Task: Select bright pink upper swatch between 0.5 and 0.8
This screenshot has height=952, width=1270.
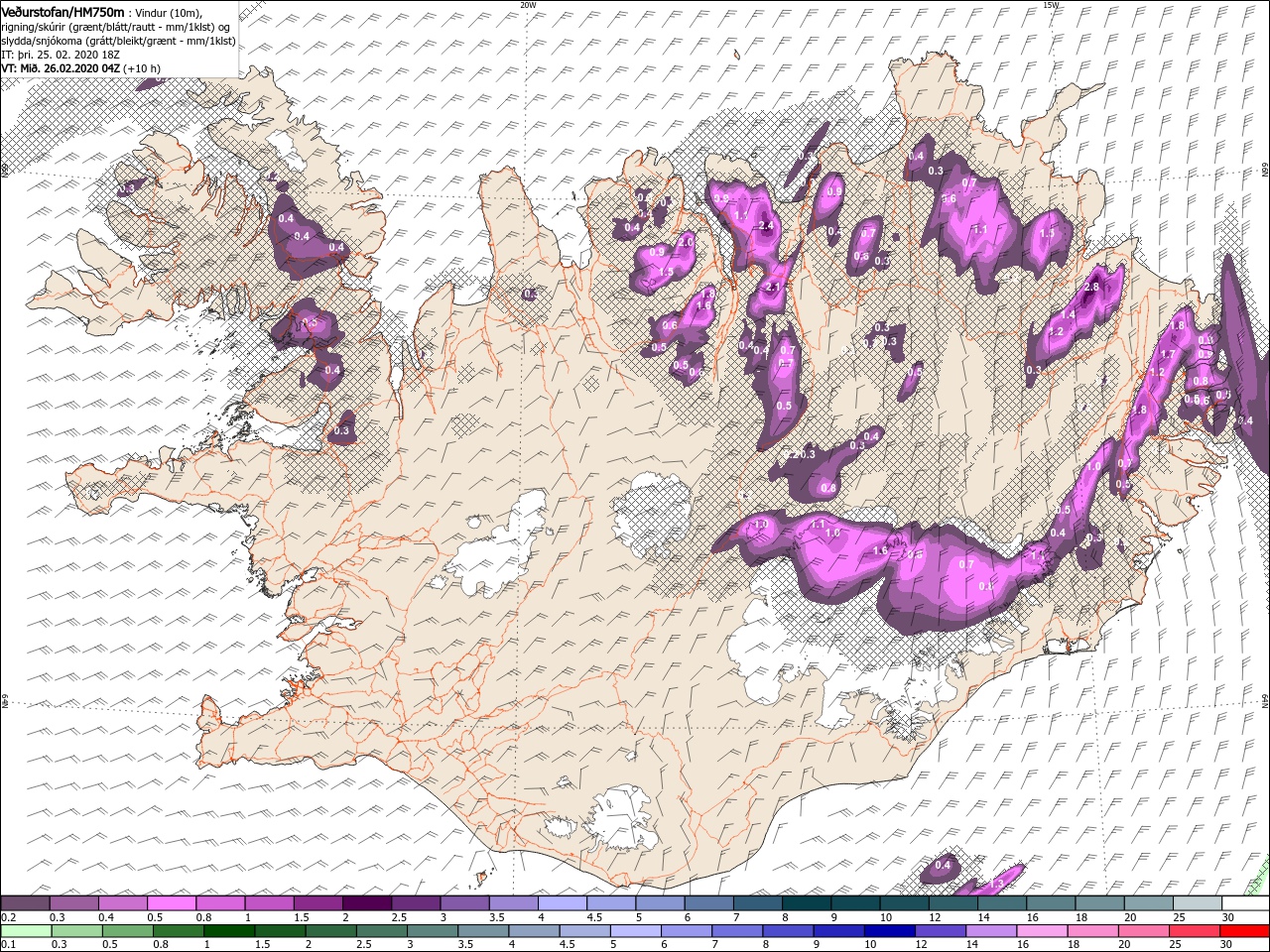Action: point(173,902)
